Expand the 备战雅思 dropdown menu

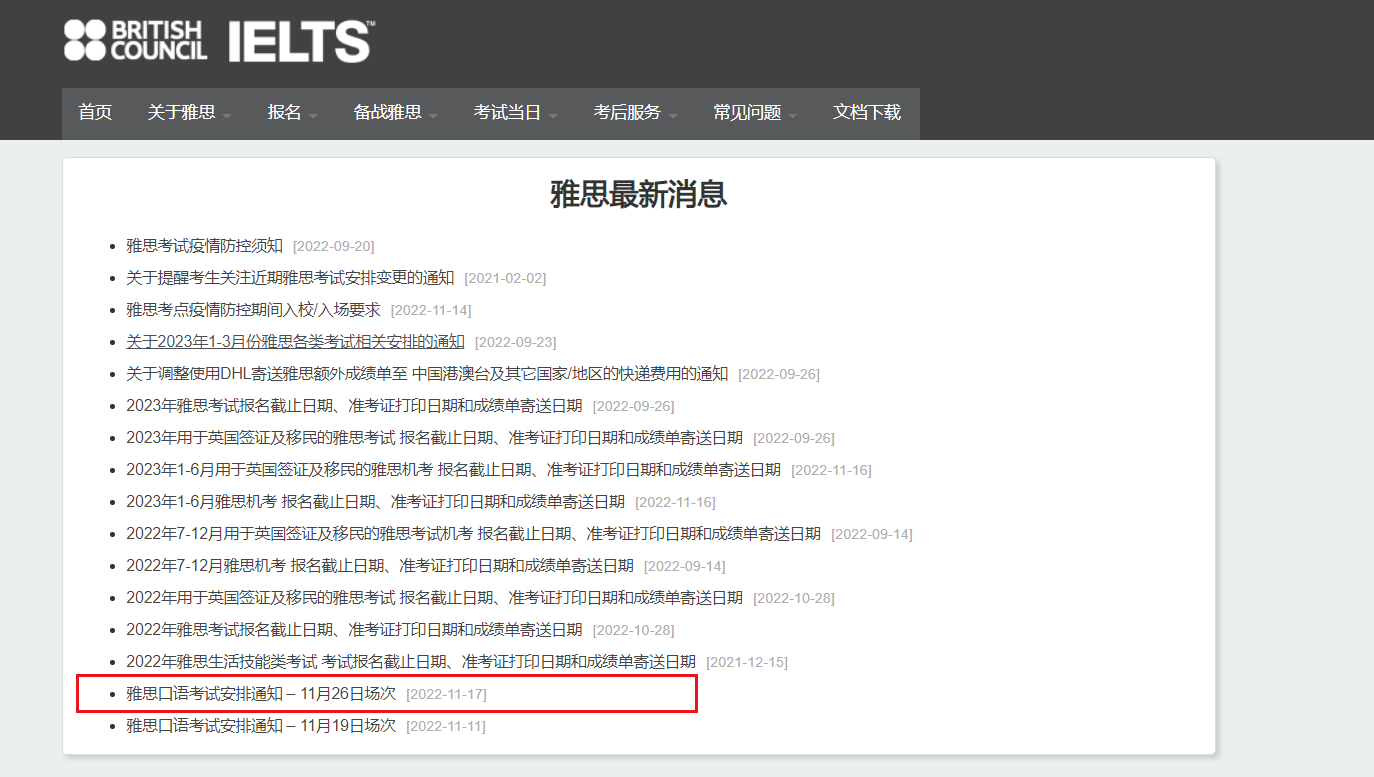(x=395, y=113)
